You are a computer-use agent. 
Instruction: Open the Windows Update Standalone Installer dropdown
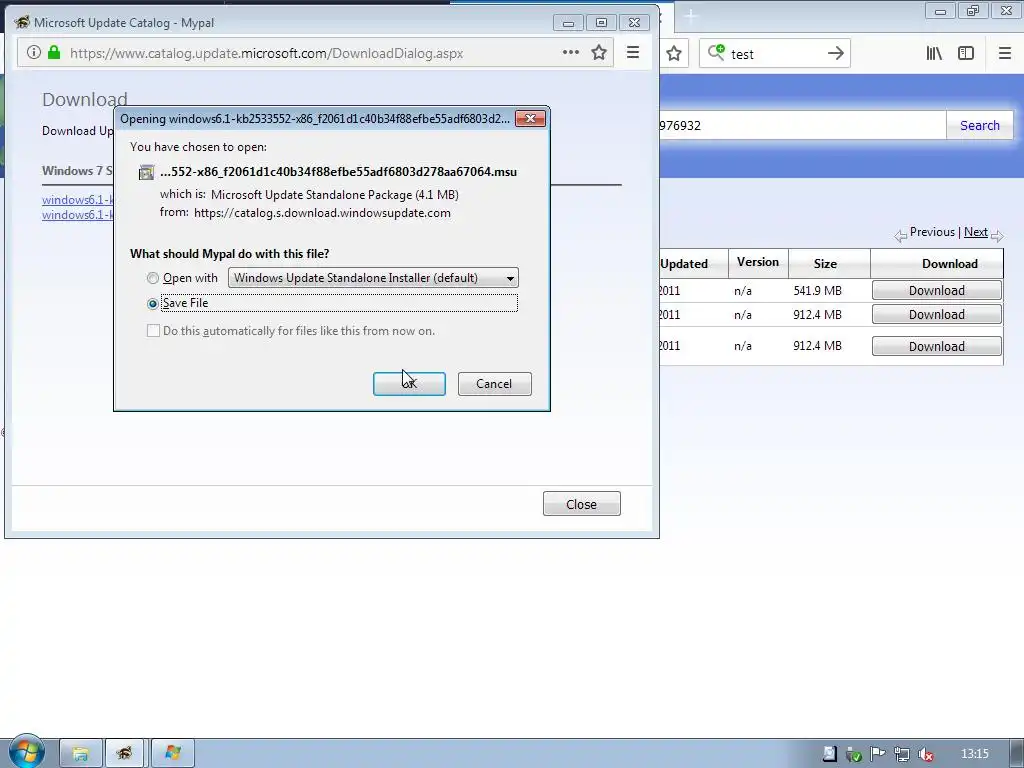tap(373, 278)
